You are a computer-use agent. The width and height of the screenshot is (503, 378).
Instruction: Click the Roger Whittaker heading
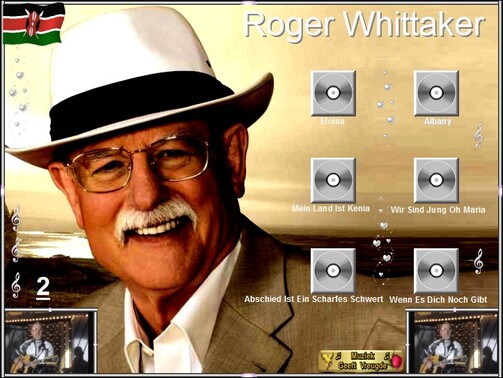tap(365, 26)
